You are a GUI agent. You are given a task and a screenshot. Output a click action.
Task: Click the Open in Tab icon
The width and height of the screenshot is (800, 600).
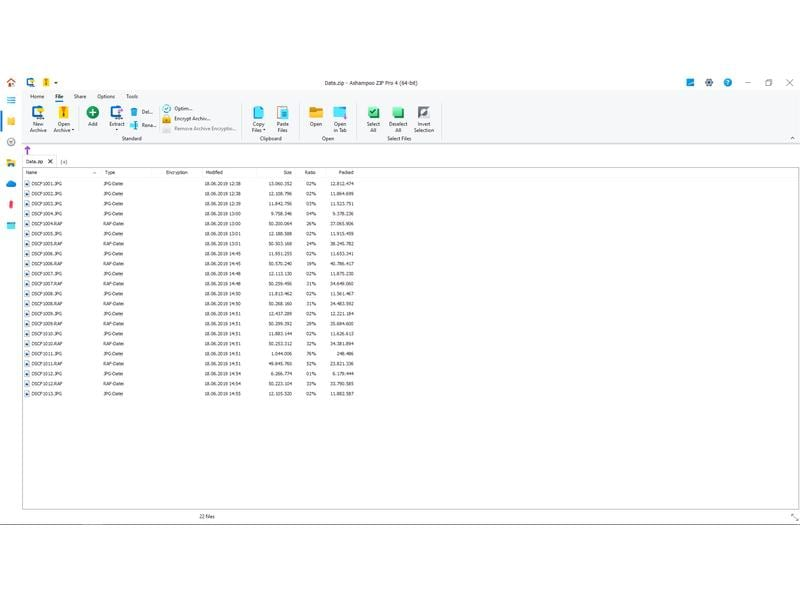340,112
